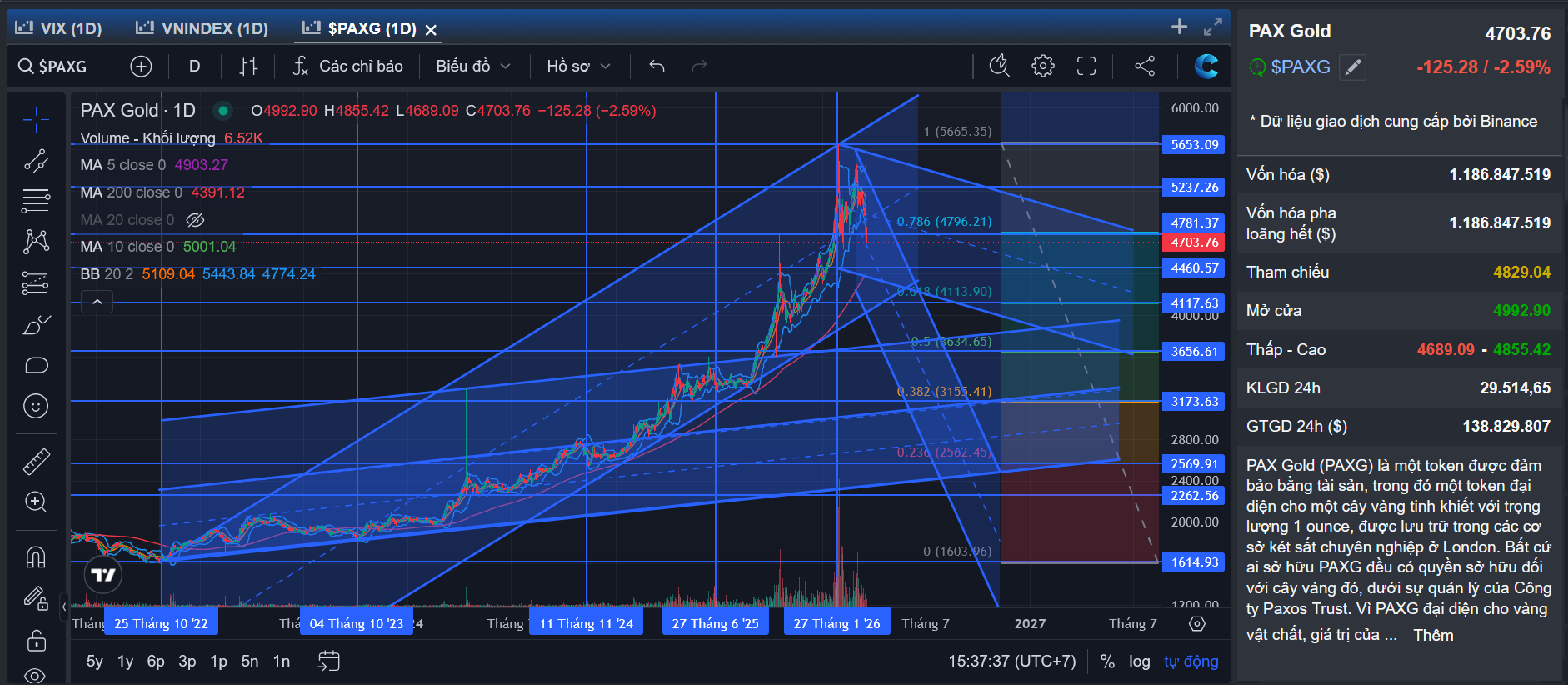
Task: Open the go to date calendar
Action: [x=329, y=662]
